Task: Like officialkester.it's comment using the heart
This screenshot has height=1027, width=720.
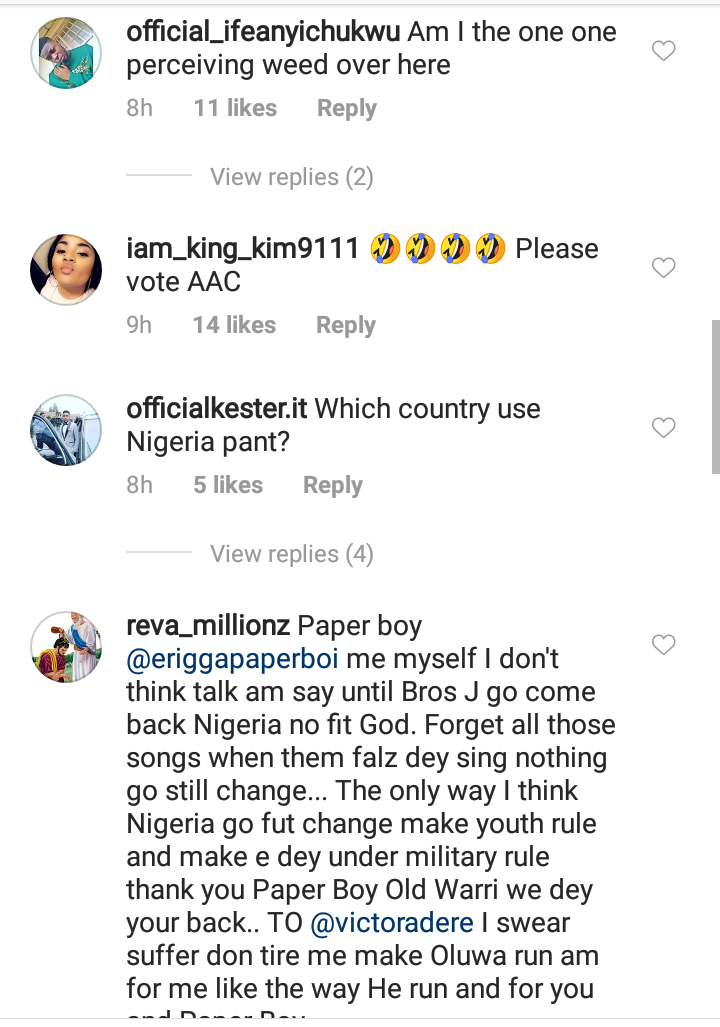Action: [x=664, y=428]
